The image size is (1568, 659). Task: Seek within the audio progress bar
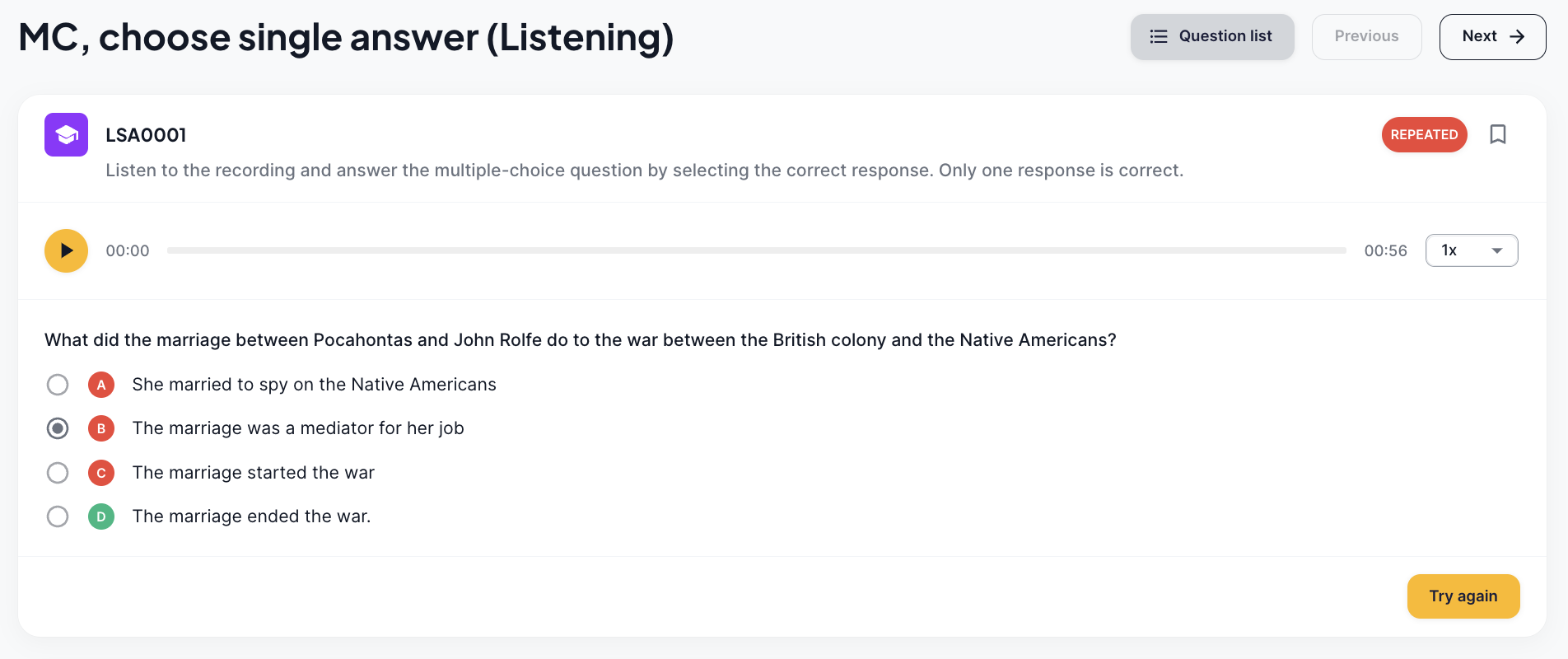pyautogui.click(x=757, y=250)
